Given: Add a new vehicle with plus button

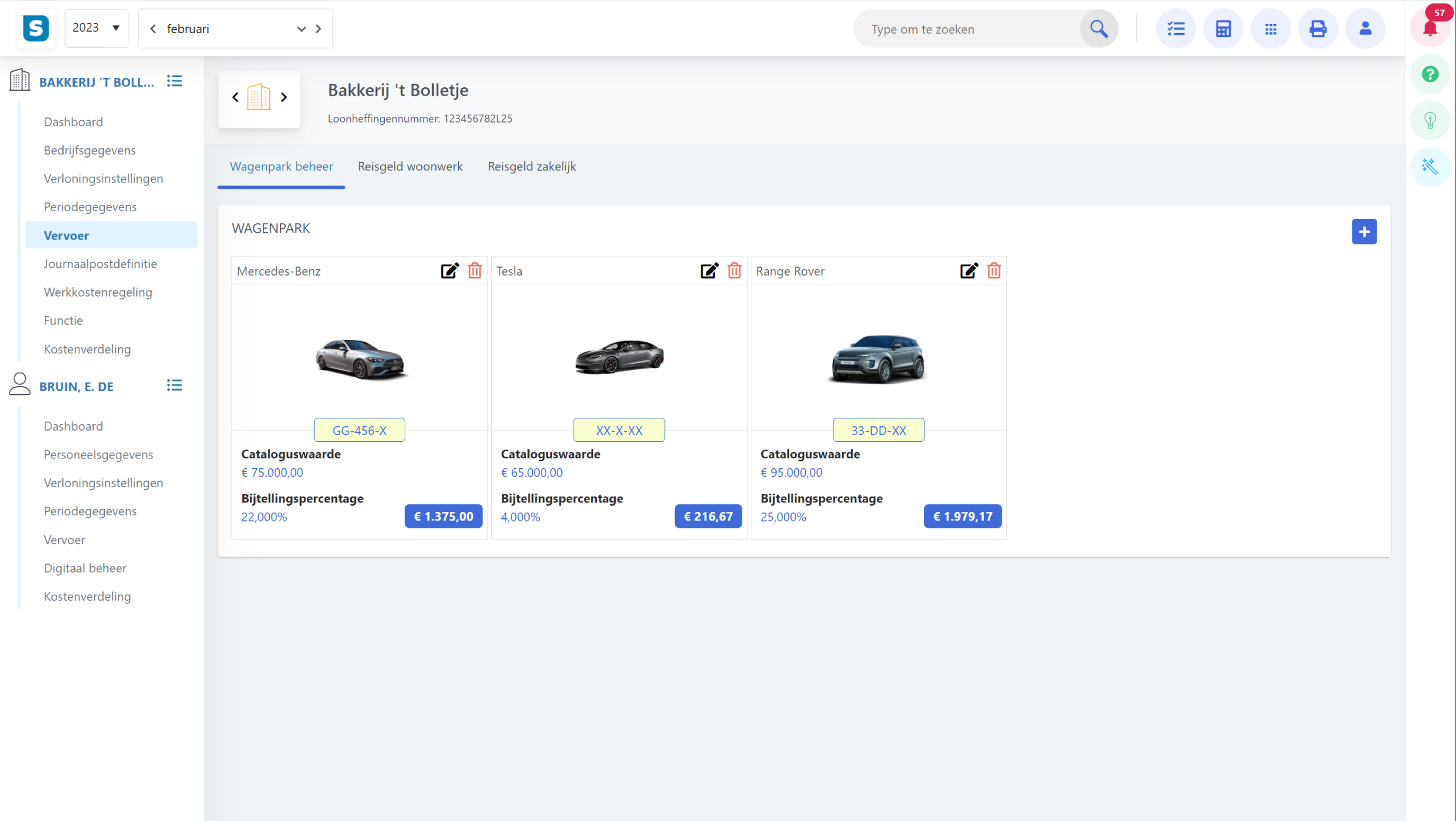Looking at the screenshot, I should click(x=1365, y=232).
